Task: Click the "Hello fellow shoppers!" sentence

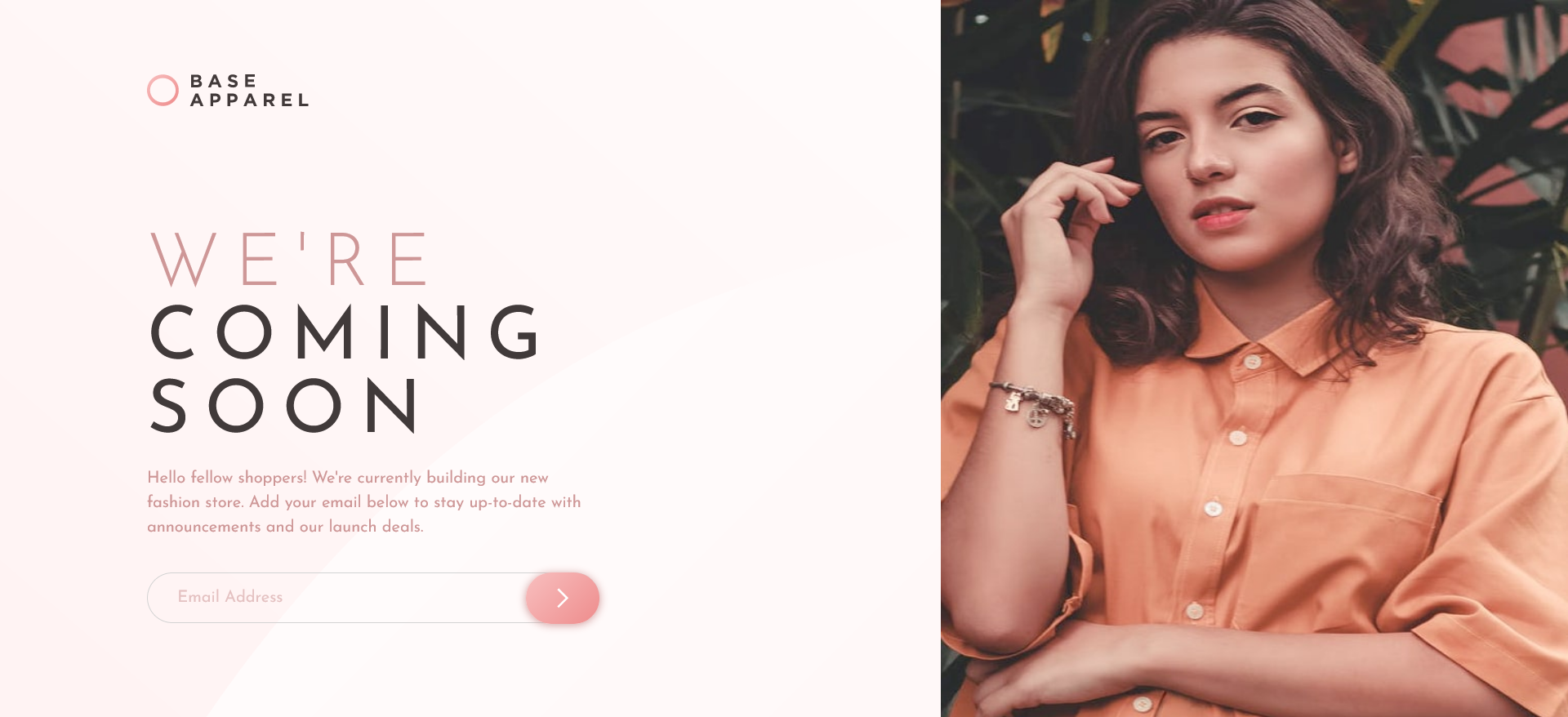Action: pyautogui.click(x=227, y=478)
